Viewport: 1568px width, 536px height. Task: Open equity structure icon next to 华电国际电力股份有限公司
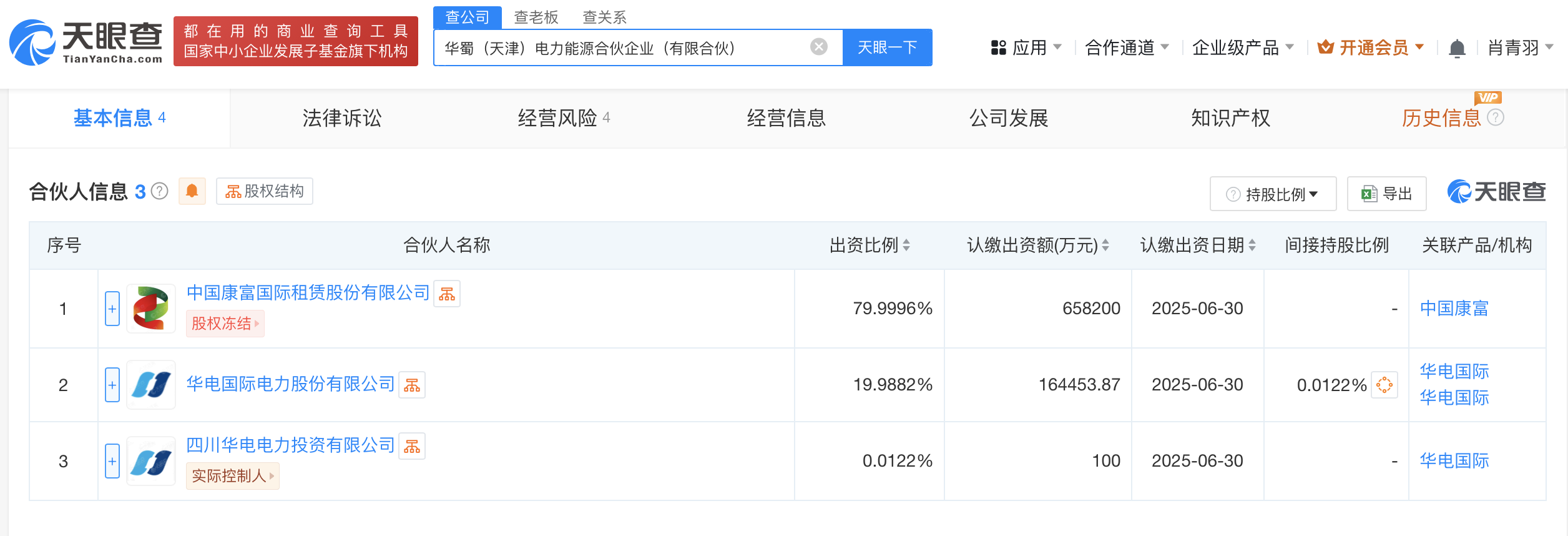[411, 385]
